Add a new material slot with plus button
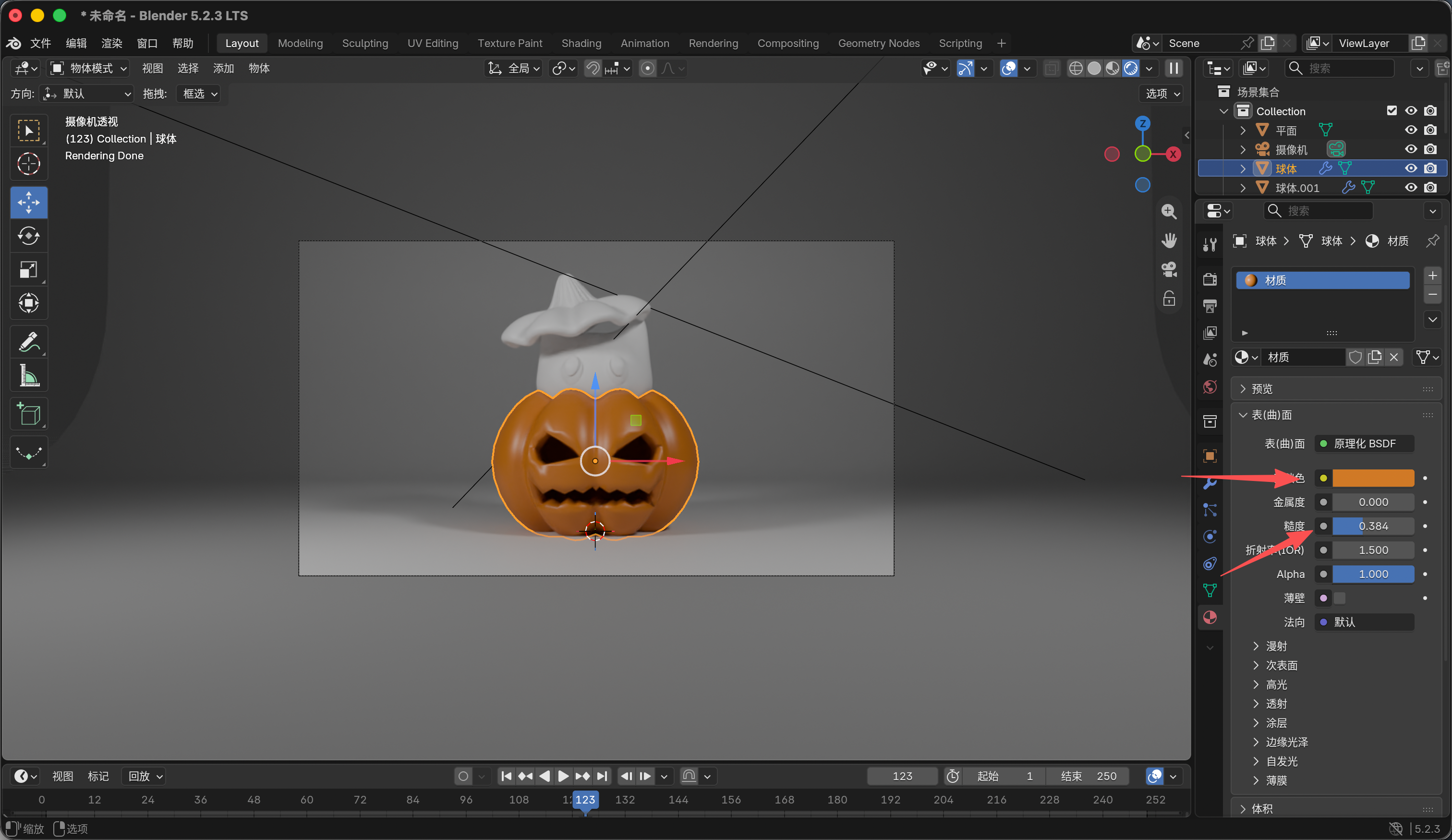Screen dimensions: 1452x840 click(1432, 276)
